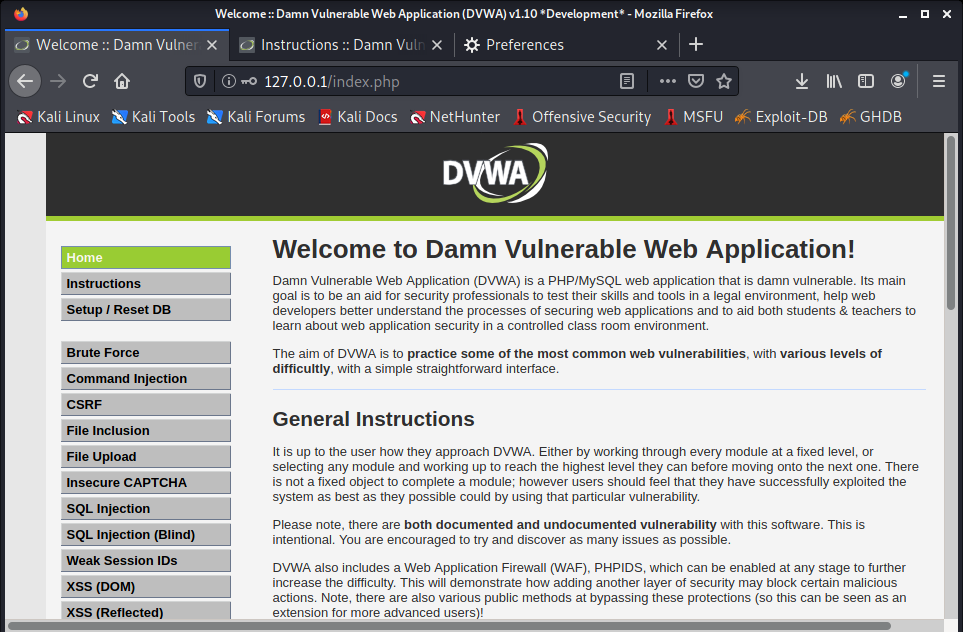
Task: Select Home in DVWA sidebar
Action: point(146,257)
